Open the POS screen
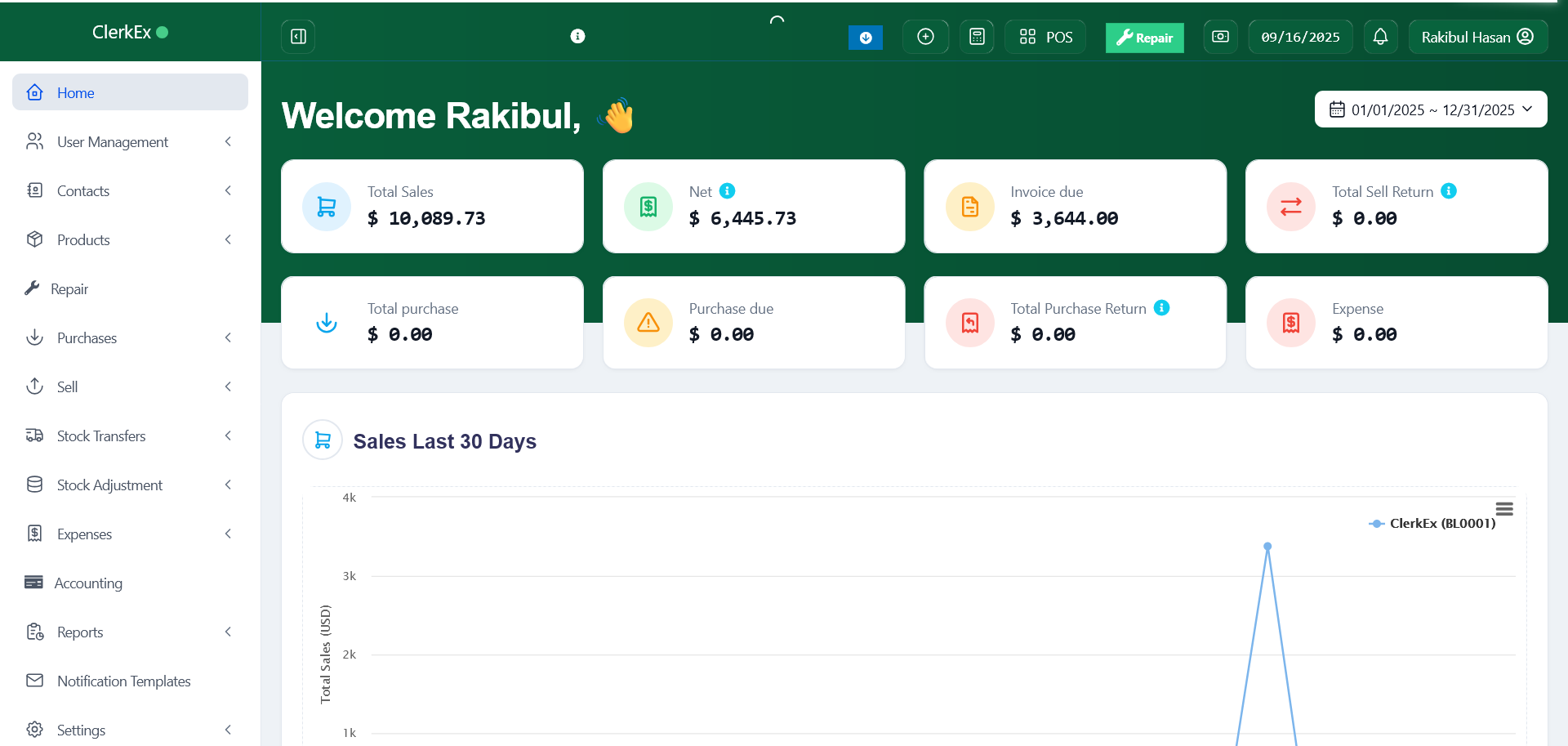This screenshot has width=1568, height=746. pos(1045,36)
